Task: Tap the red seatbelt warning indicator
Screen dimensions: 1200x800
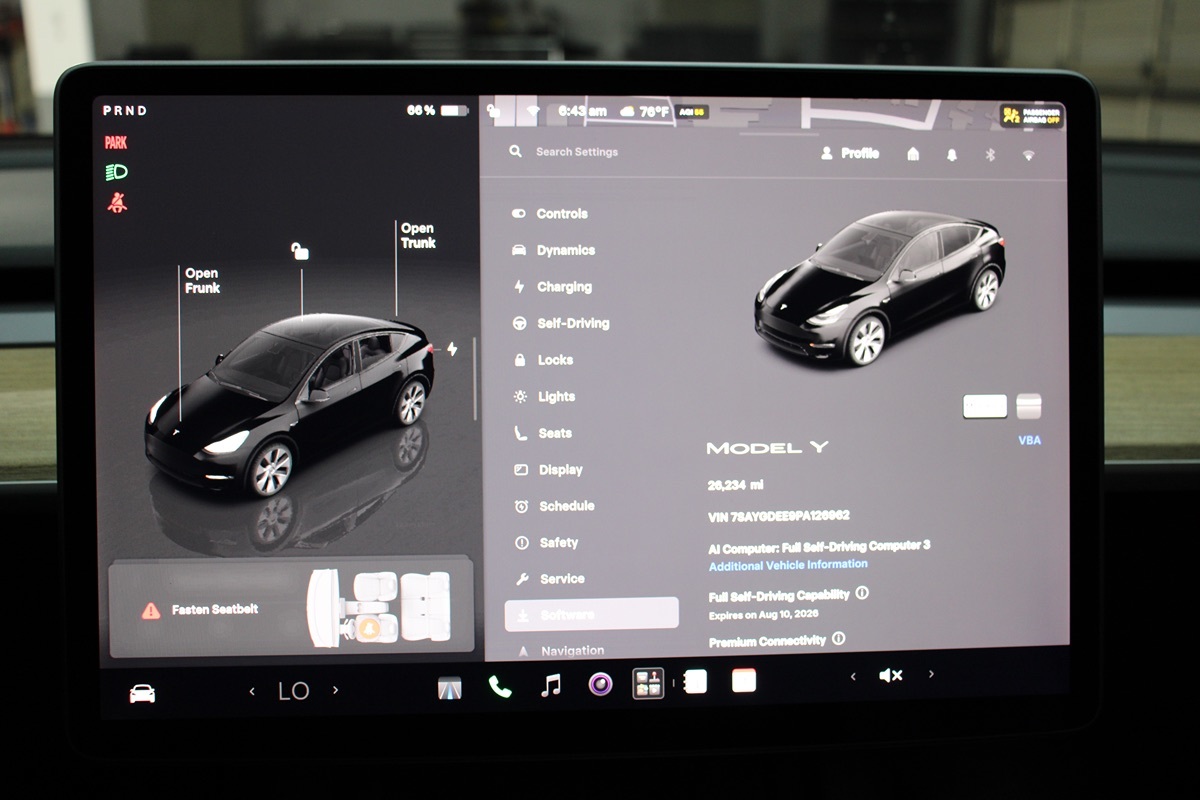Action: click(117, 203)
